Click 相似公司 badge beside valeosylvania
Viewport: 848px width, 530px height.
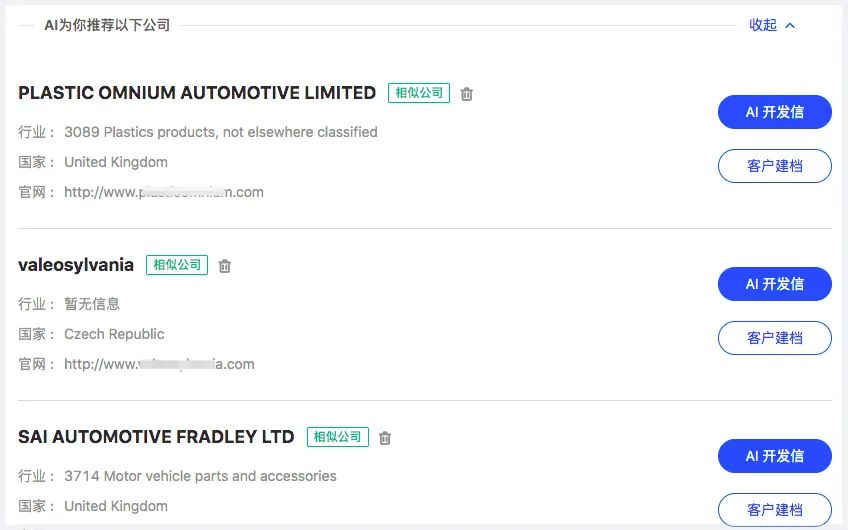pyautogui.click(x=177, y=265)
